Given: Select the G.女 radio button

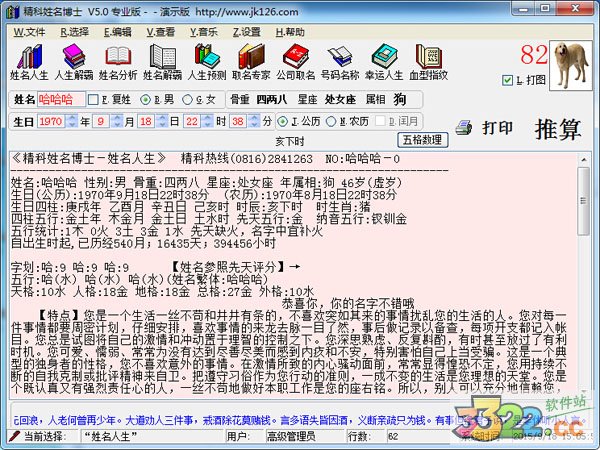Looking at the screenshot, I should [187, 100].
